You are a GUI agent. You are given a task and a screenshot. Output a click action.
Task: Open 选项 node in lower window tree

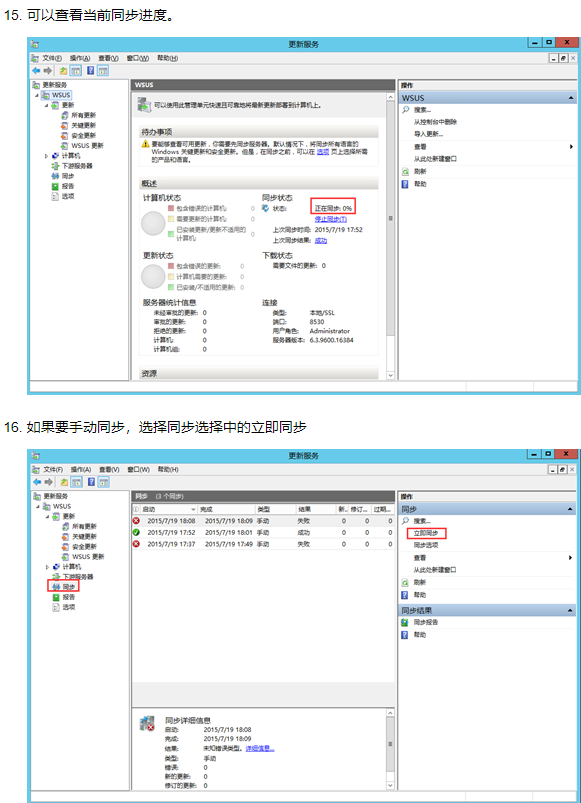(64, 607)
